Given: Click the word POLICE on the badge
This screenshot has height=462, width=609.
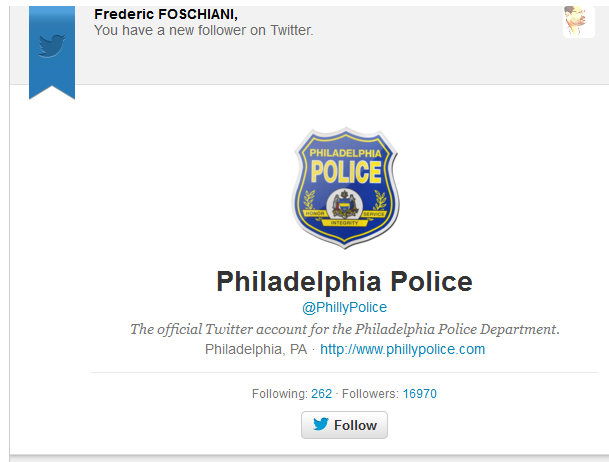Looking at the screenshot, I should (x=344, y=172).
